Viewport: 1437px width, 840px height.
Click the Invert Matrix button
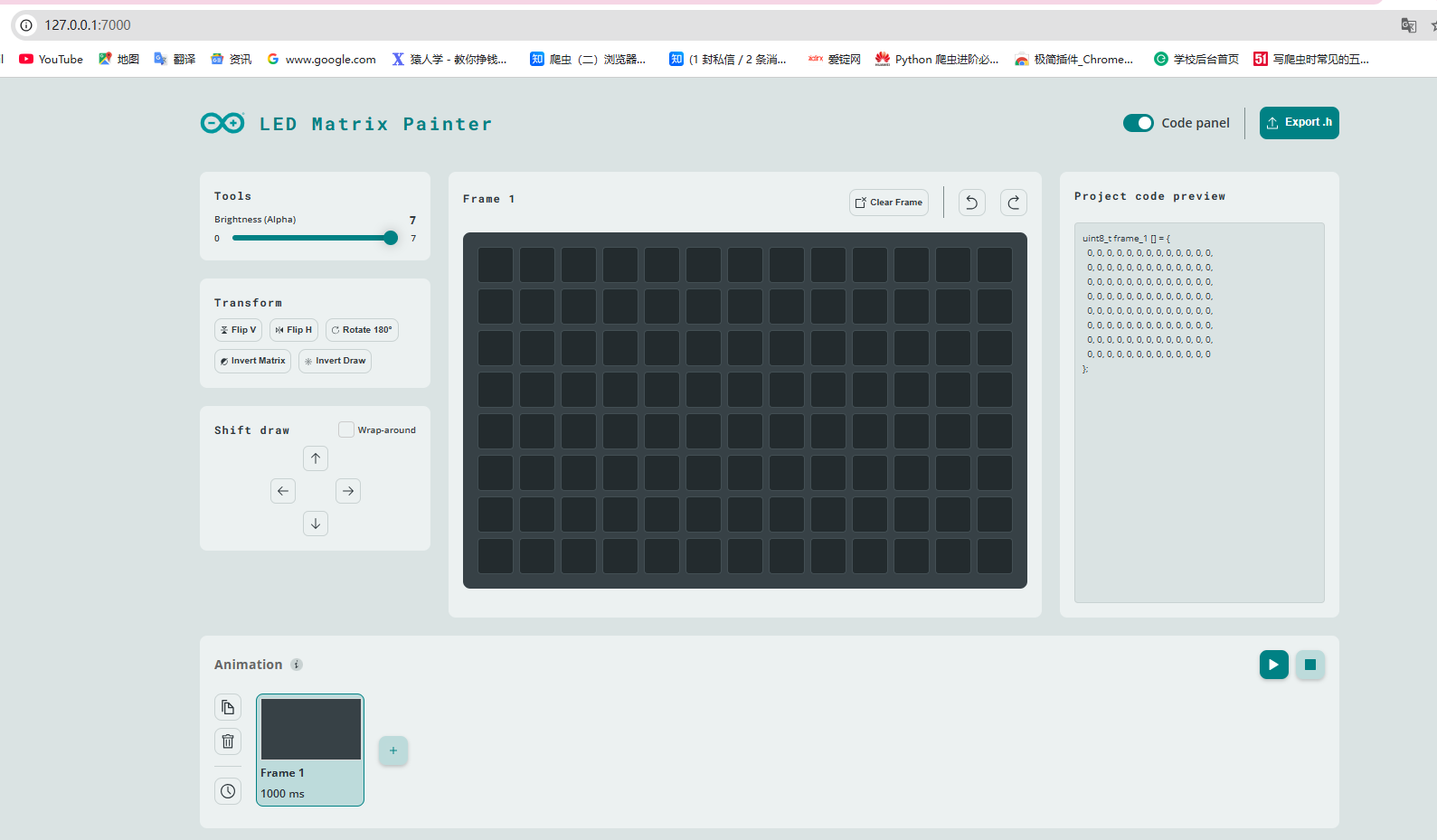click(252, 361)
